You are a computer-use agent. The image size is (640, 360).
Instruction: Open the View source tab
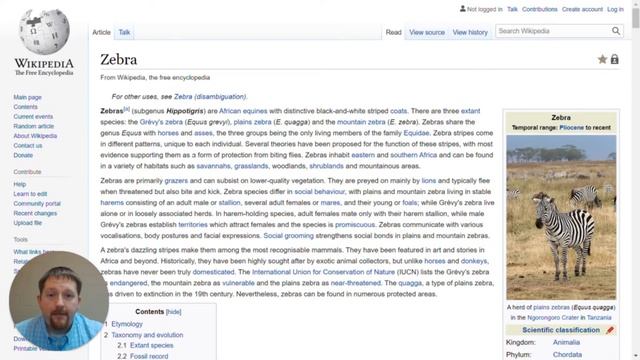pos(427,32)
